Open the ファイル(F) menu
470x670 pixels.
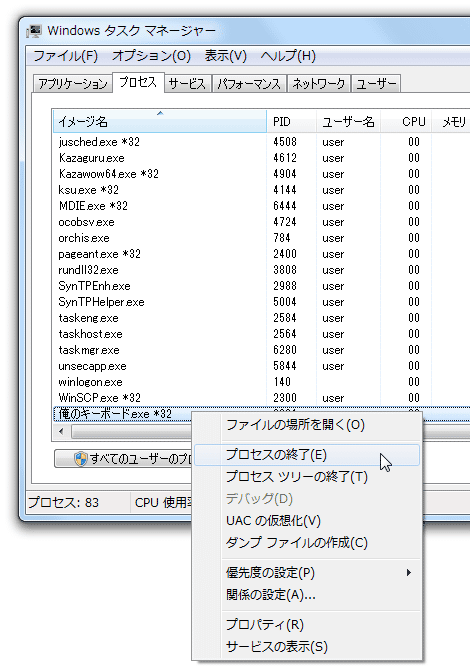65,56
